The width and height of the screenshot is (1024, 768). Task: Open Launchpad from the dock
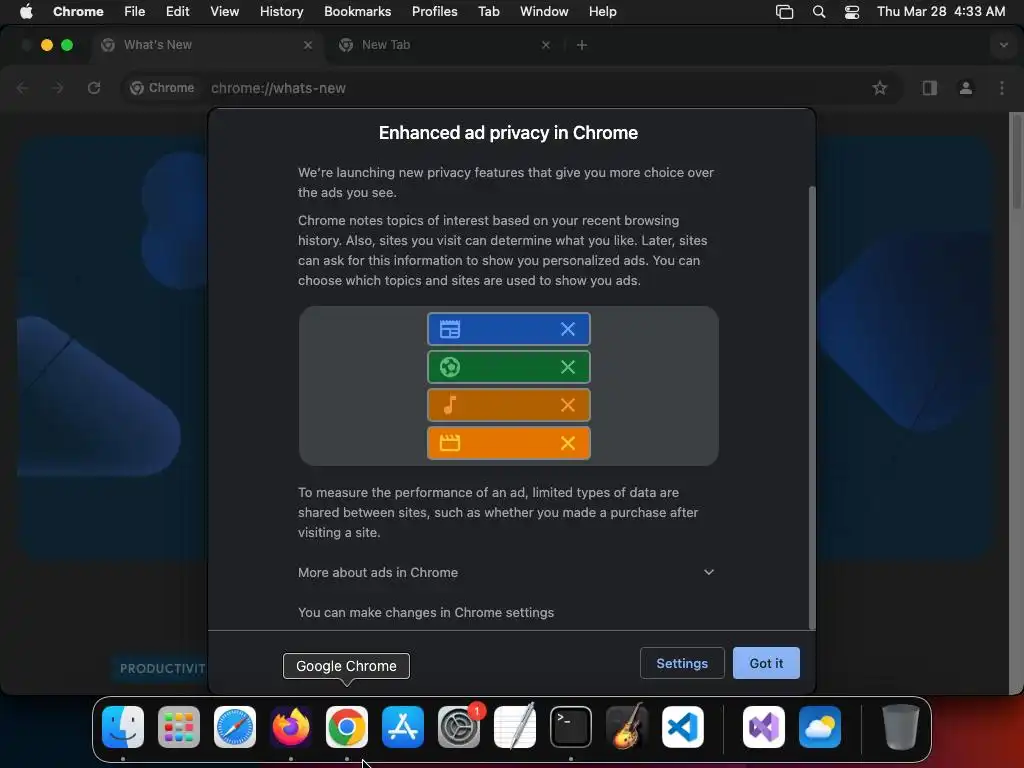pyautogui.click(x=179, y=727)
